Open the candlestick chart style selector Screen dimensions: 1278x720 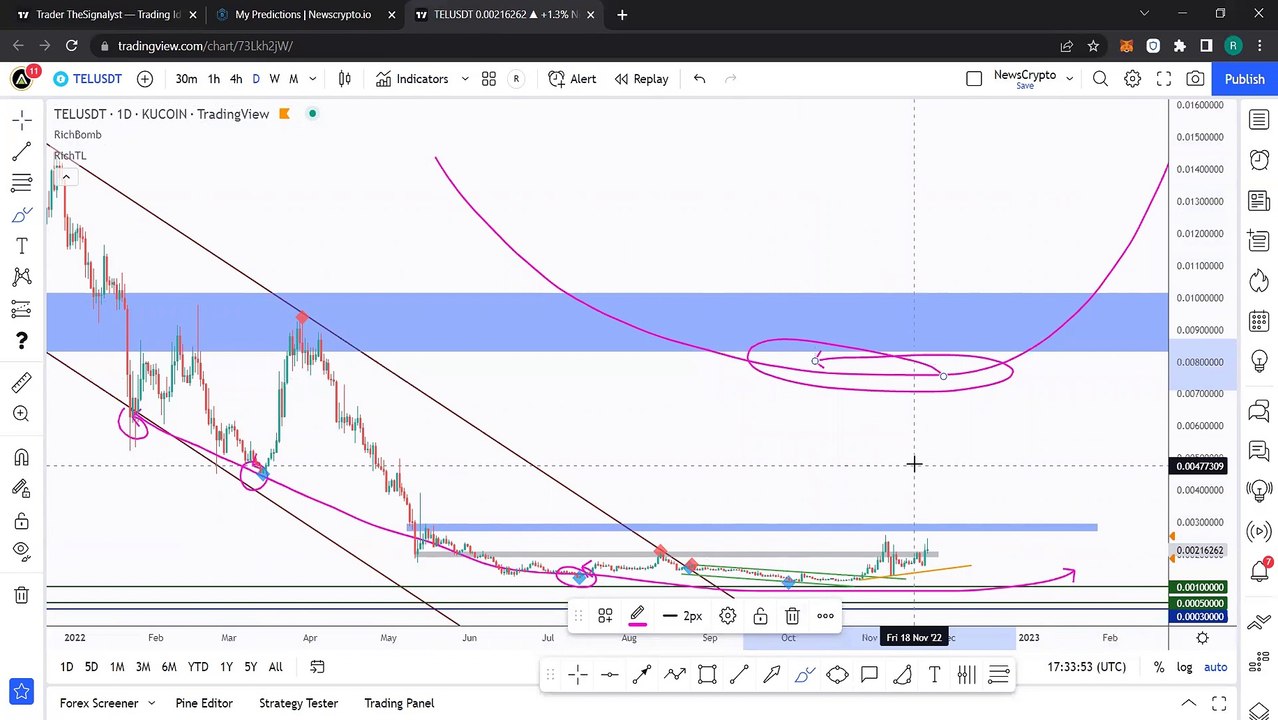[345, 79]
